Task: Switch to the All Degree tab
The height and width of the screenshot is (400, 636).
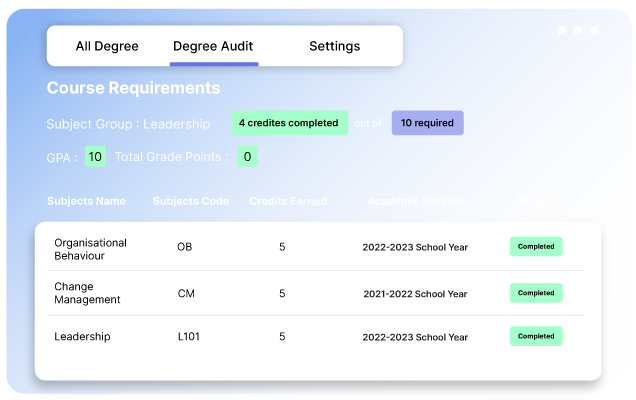Action: 107,46
